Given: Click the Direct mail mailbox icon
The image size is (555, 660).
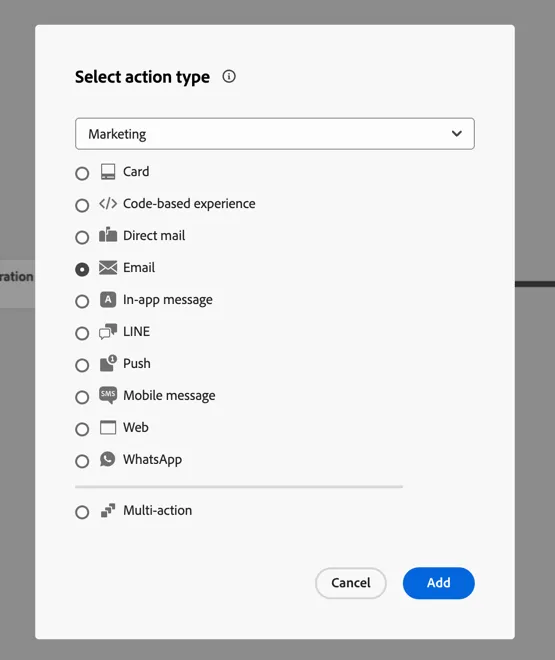Looking at the screenshot, I should 108,235.
